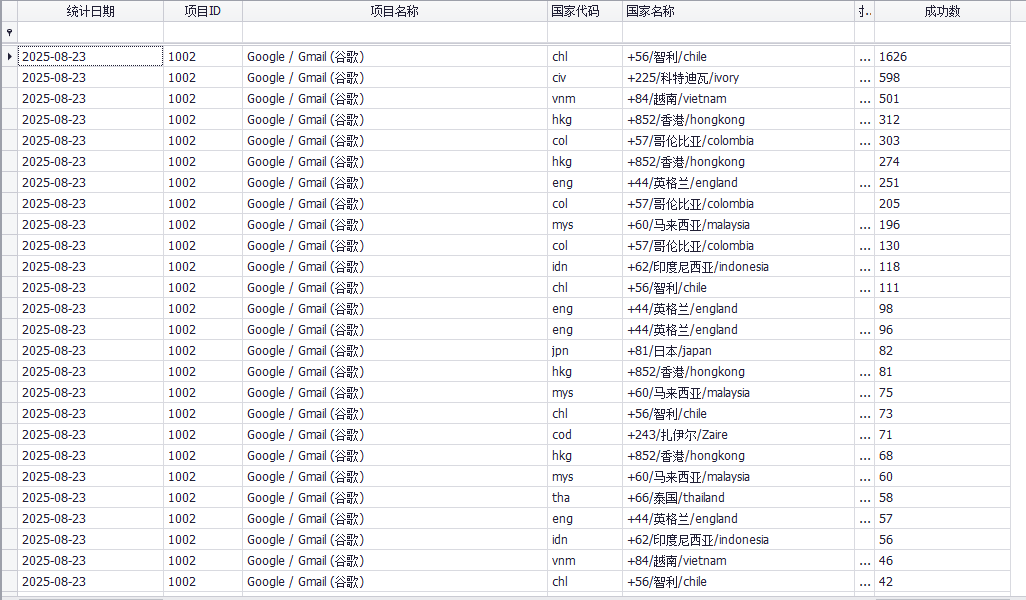This screenshot has width=1026, height=600.
Task: Click +44/英格兰/england in the 98 row
Action: 738,309
